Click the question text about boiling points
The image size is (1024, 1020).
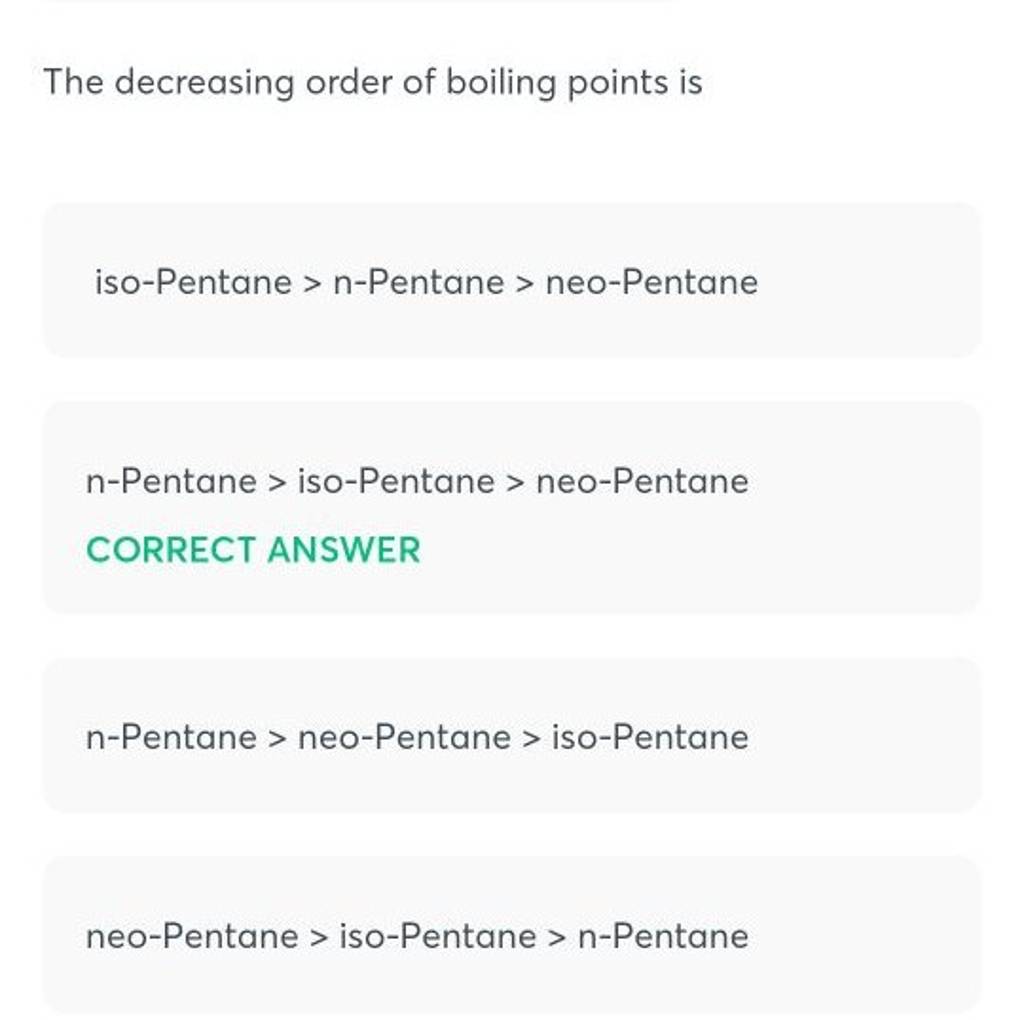coord(372,82)
